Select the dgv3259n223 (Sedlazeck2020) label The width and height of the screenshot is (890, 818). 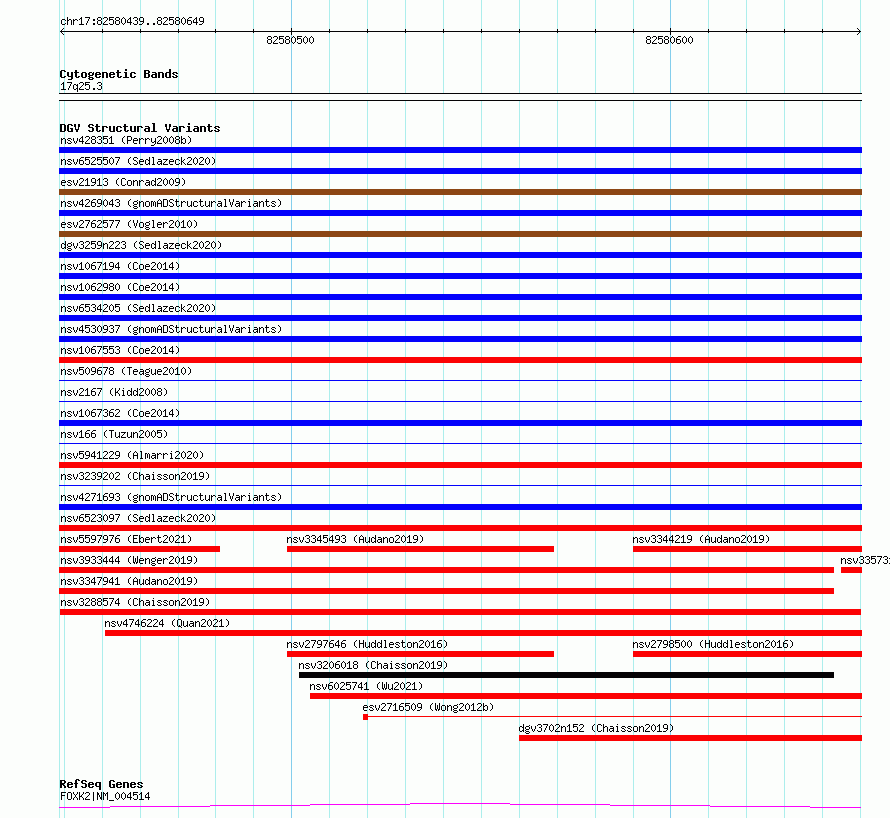click(141, 245)
